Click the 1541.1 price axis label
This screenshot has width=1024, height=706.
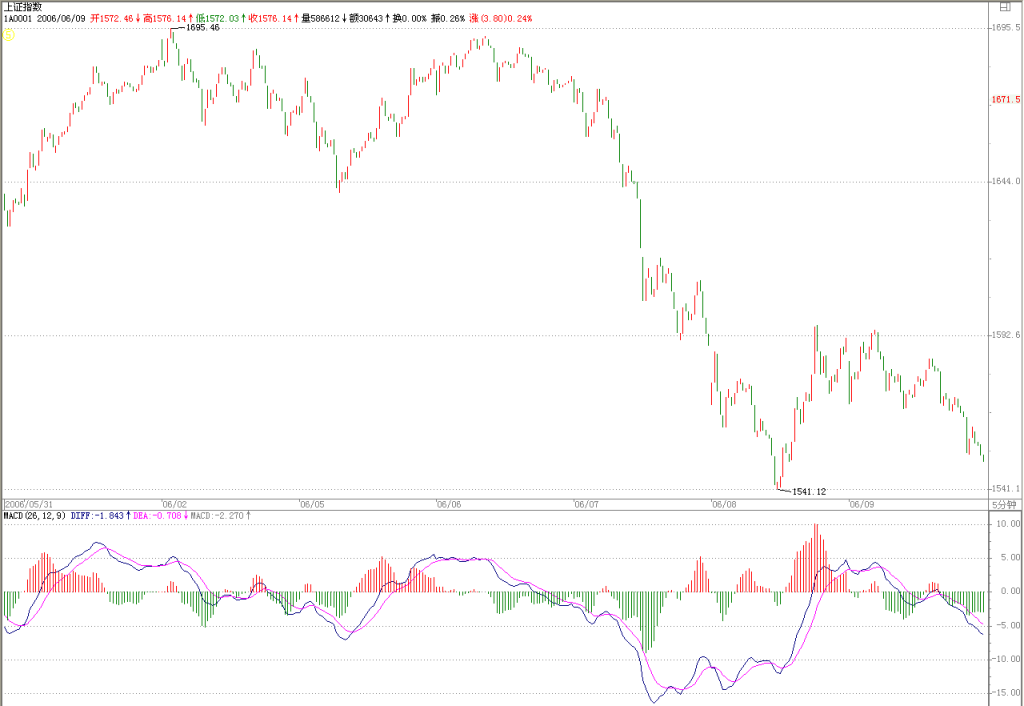pyautogui.click(x=1006, y=488)
